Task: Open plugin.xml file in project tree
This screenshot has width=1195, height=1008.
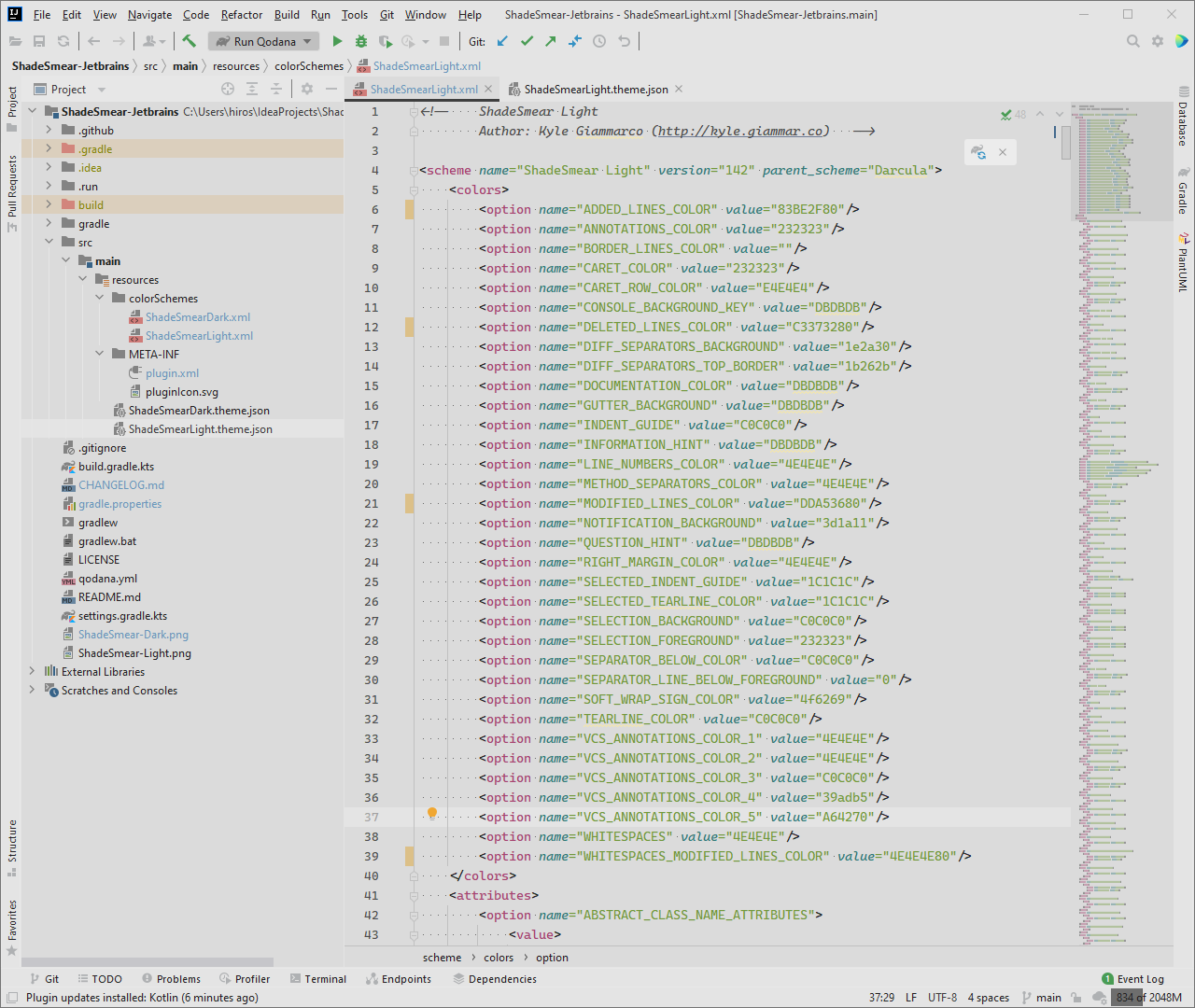Action: [172, 372]
